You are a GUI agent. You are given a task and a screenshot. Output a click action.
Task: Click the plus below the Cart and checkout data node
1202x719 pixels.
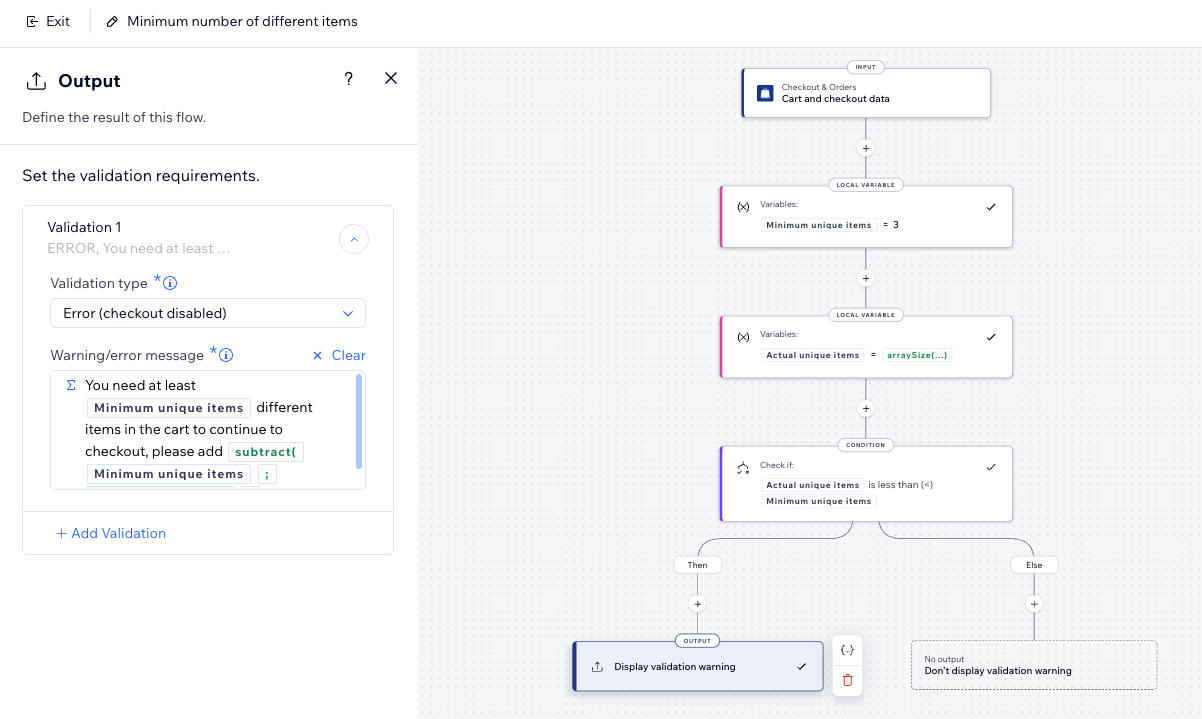tap(865, 148)
